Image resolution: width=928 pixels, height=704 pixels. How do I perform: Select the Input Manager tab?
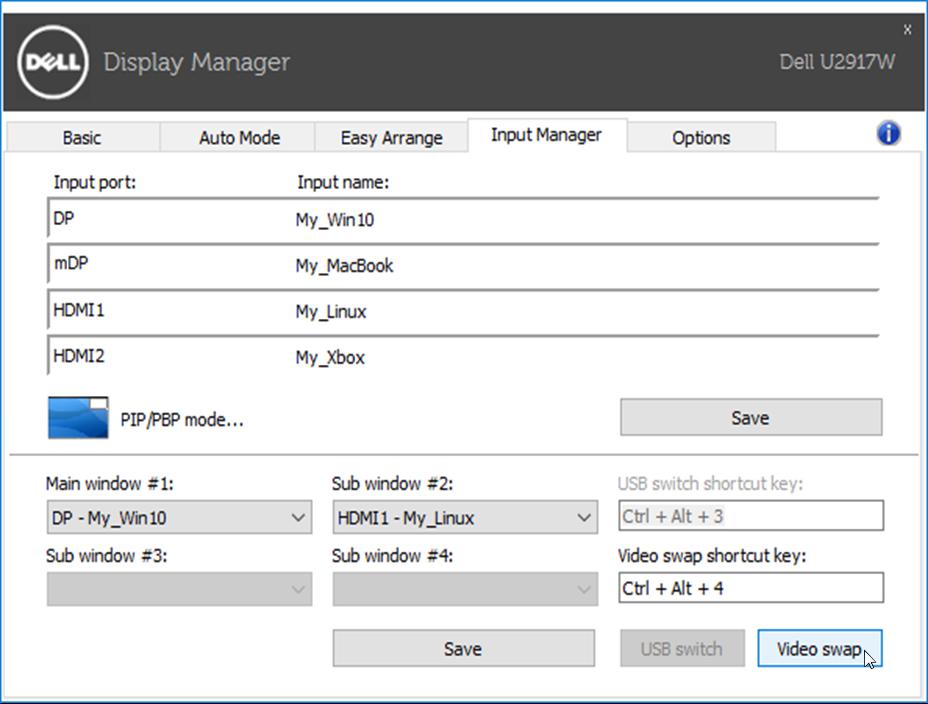pyautogui.click(x=546, y=135)
